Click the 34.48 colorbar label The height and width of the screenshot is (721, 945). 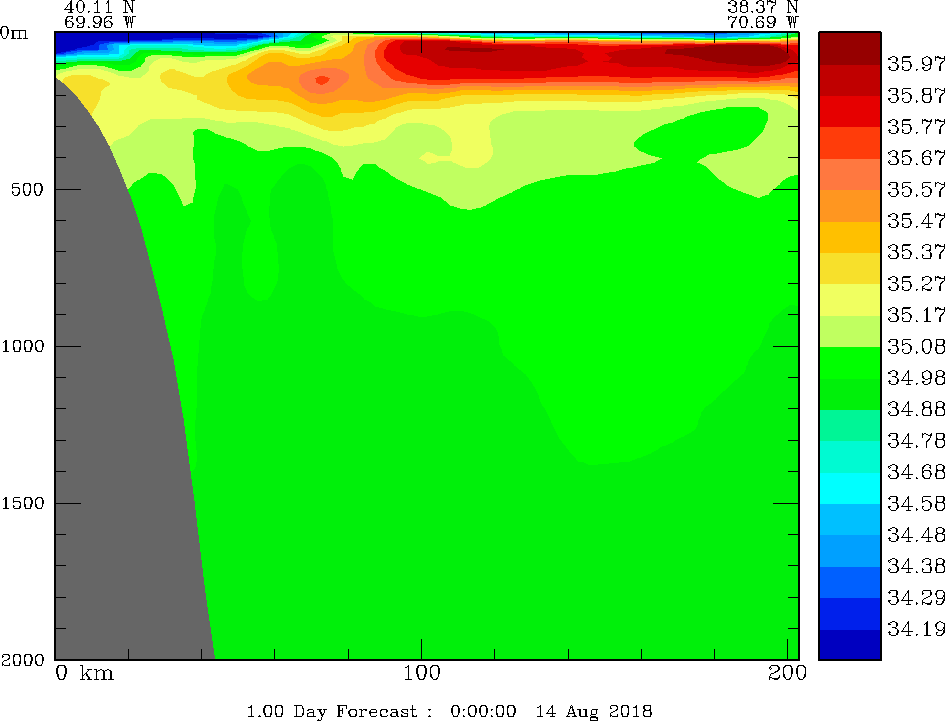click(915, 534)
